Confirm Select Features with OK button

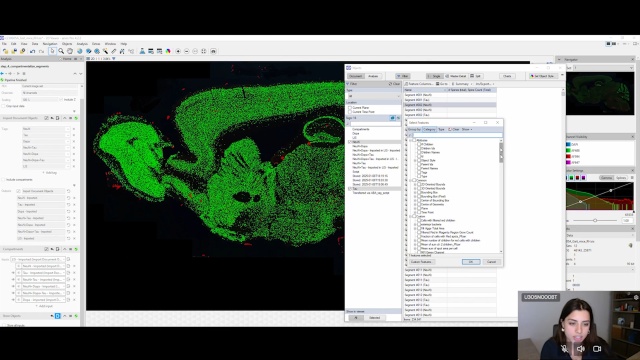coord(471,262)
